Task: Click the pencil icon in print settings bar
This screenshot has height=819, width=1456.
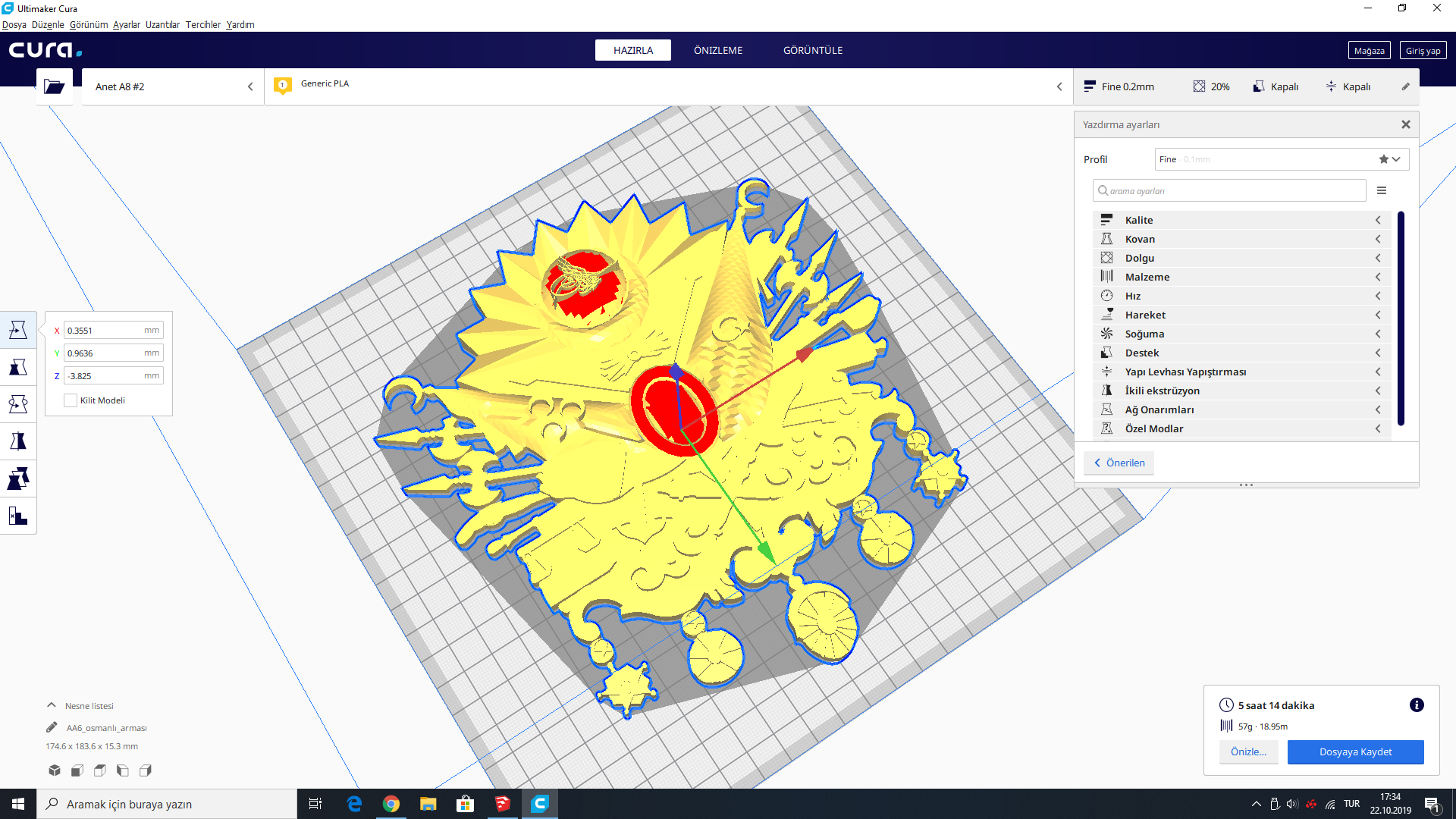Action: [1405, 86]
